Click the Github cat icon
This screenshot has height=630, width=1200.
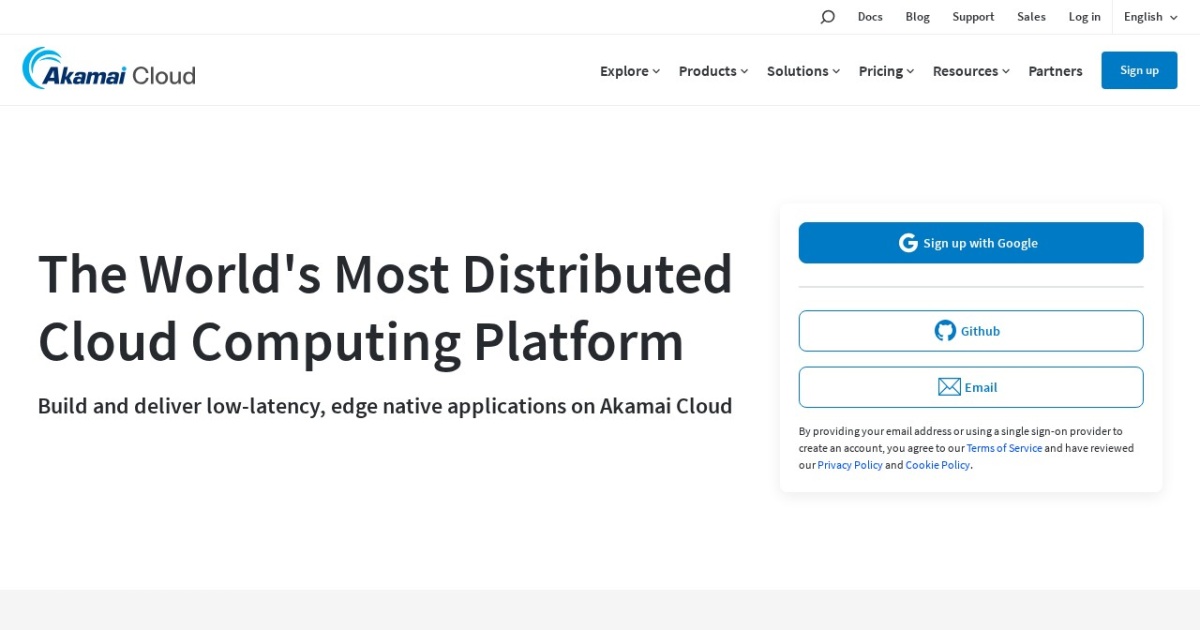(945, 330)
